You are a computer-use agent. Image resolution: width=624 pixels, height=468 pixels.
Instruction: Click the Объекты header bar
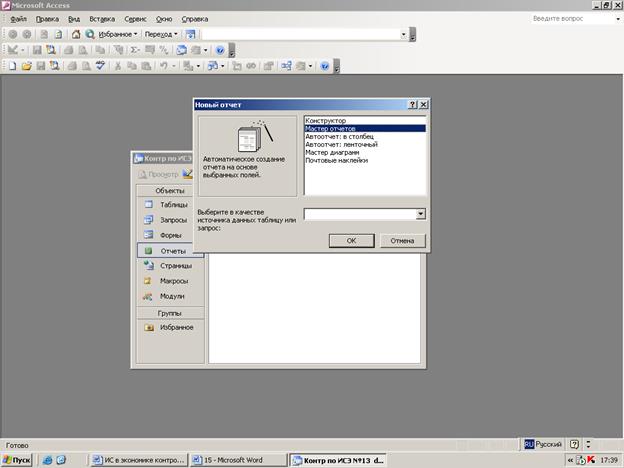coord(170,191)
